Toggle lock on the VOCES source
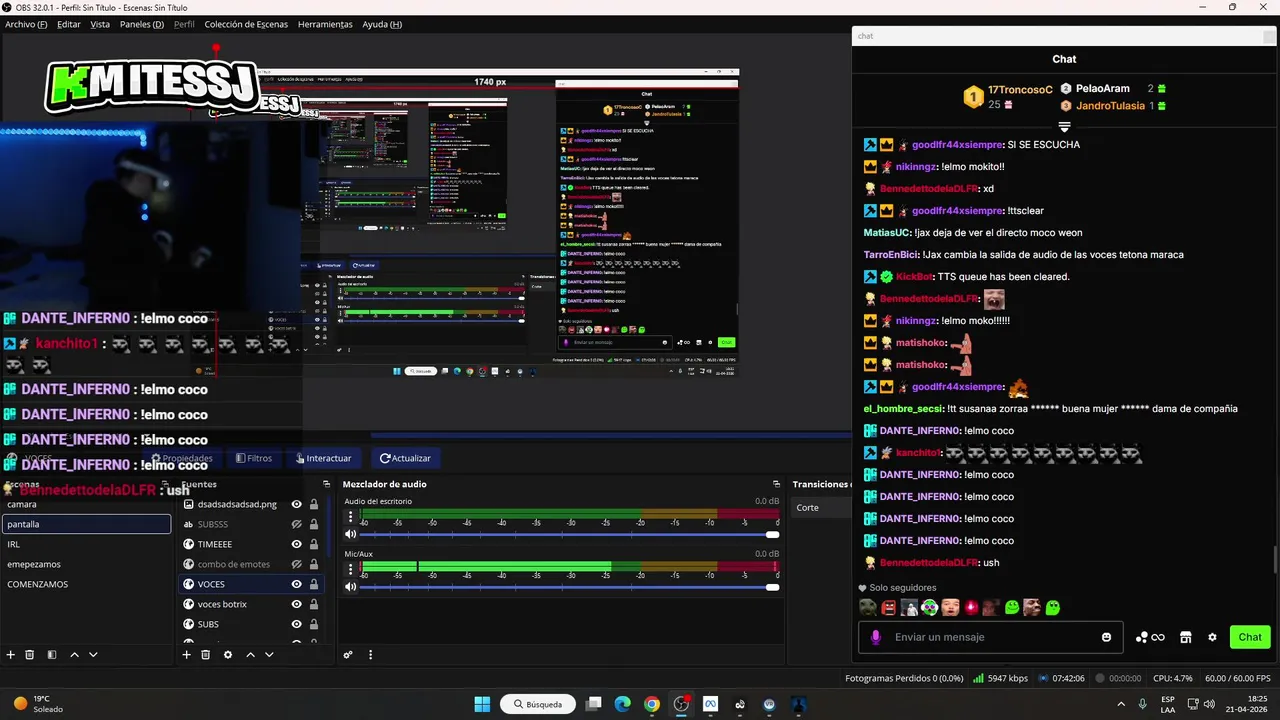 pos(314,584)
